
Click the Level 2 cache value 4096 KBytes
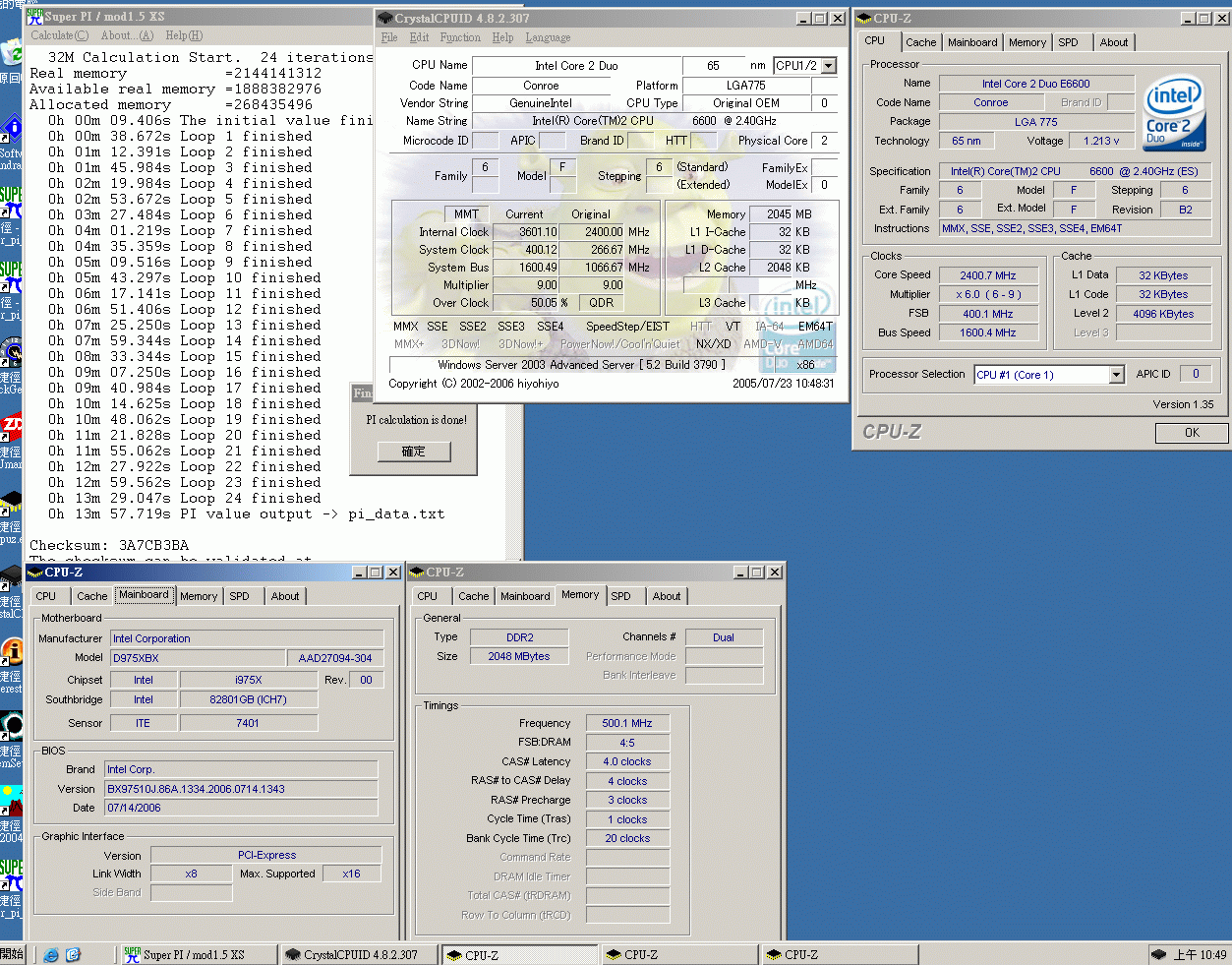(1164, 314)
